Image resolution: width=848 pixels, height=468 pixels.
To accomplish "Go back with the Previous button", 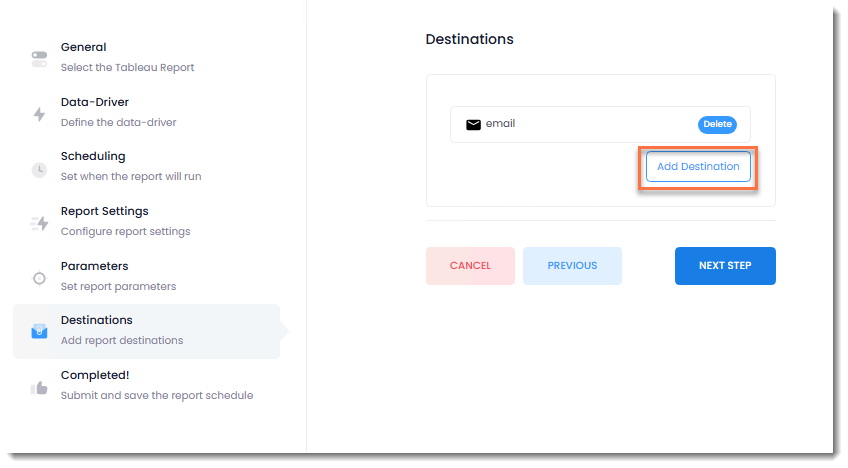I will 572,266.
